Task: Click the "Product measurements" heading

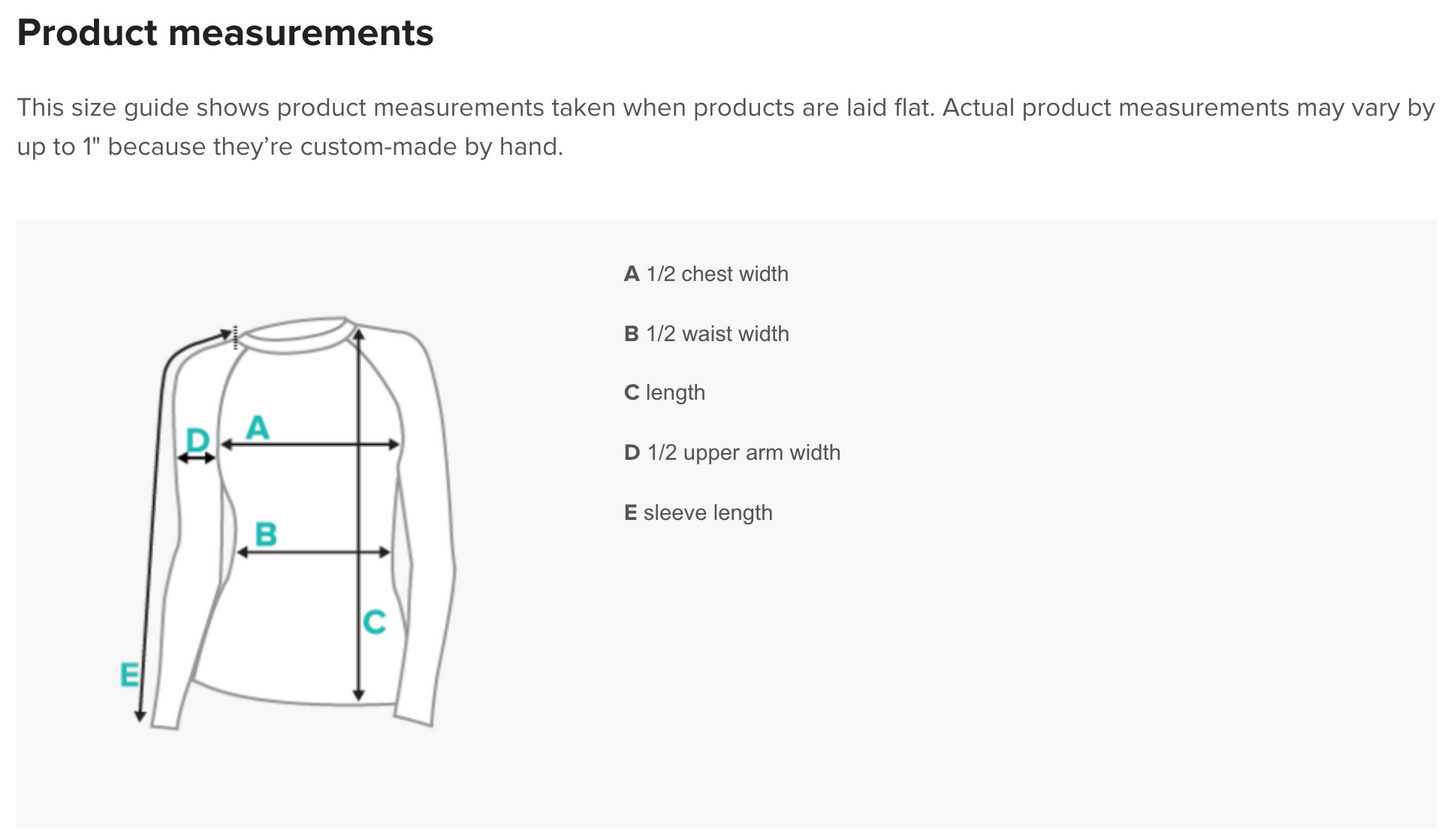Action: [x=225, y=33]
